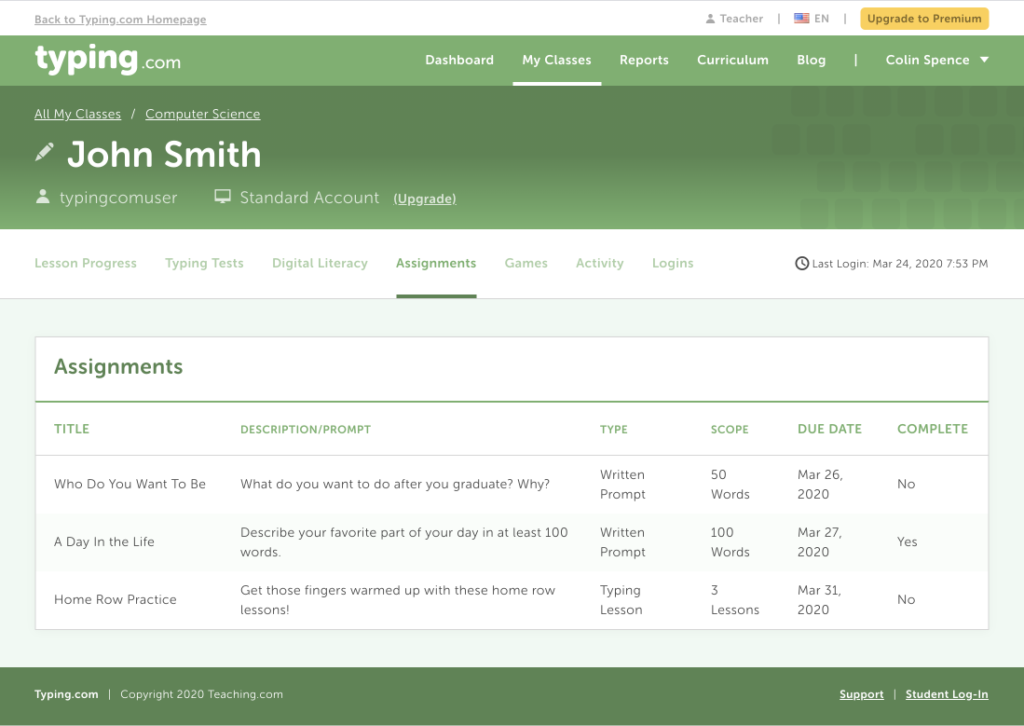Click the '3 Lessons' scope cell

735,599
